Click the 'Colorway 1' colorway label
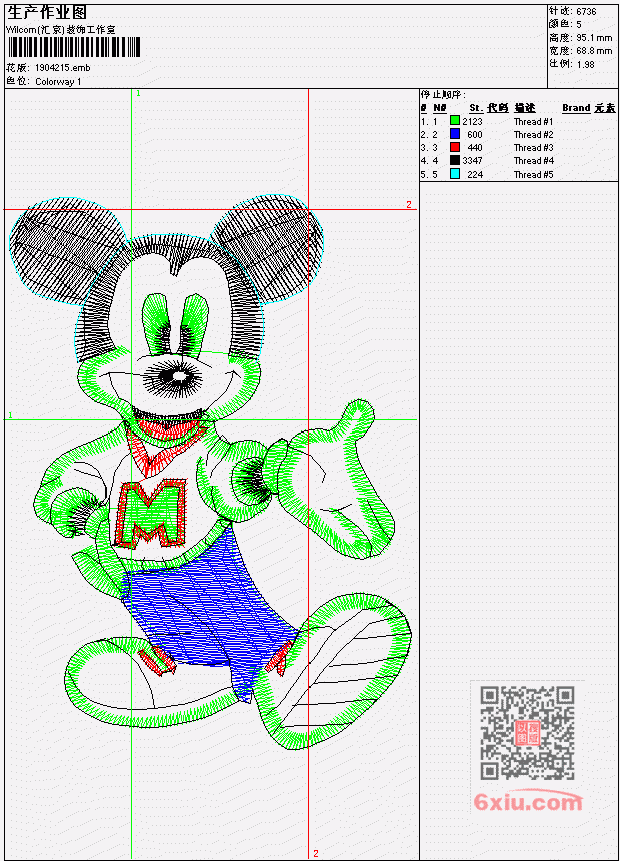Image resolution: width=620 pixels, height=861 pixels. pyautogui.click(x=58, y=82)
